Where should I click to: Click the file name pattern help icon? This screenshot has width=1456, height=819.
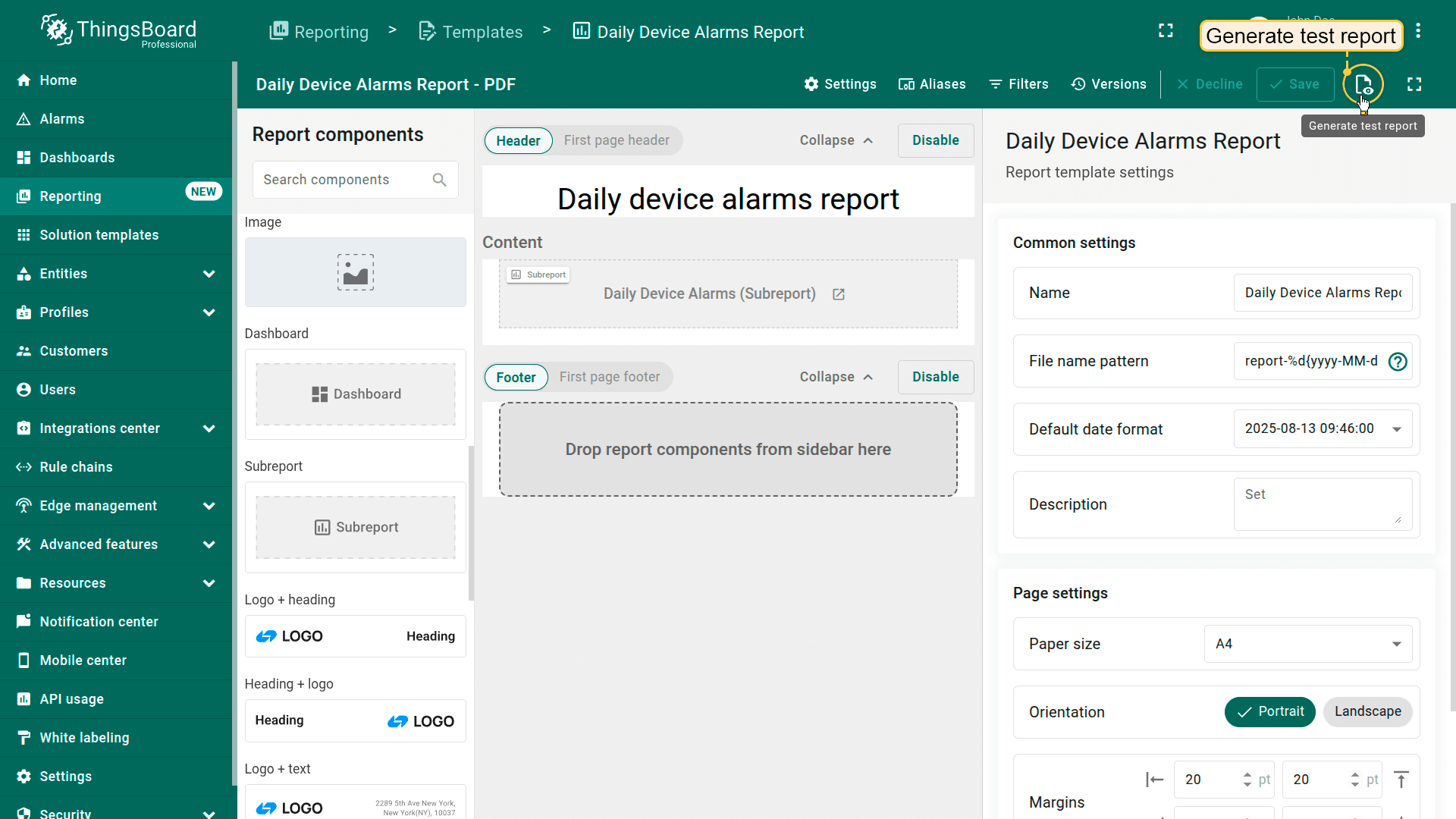click(1397, 362)
